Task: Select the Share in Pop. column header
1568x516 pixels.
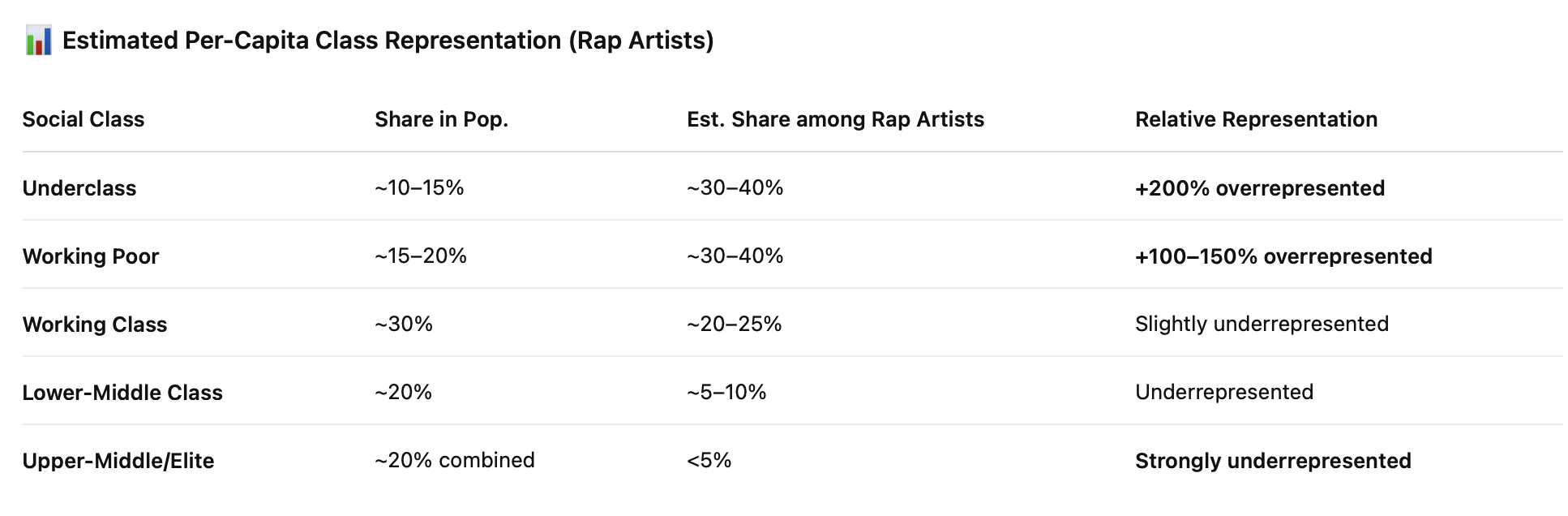Action: click(x=441, y=119)
